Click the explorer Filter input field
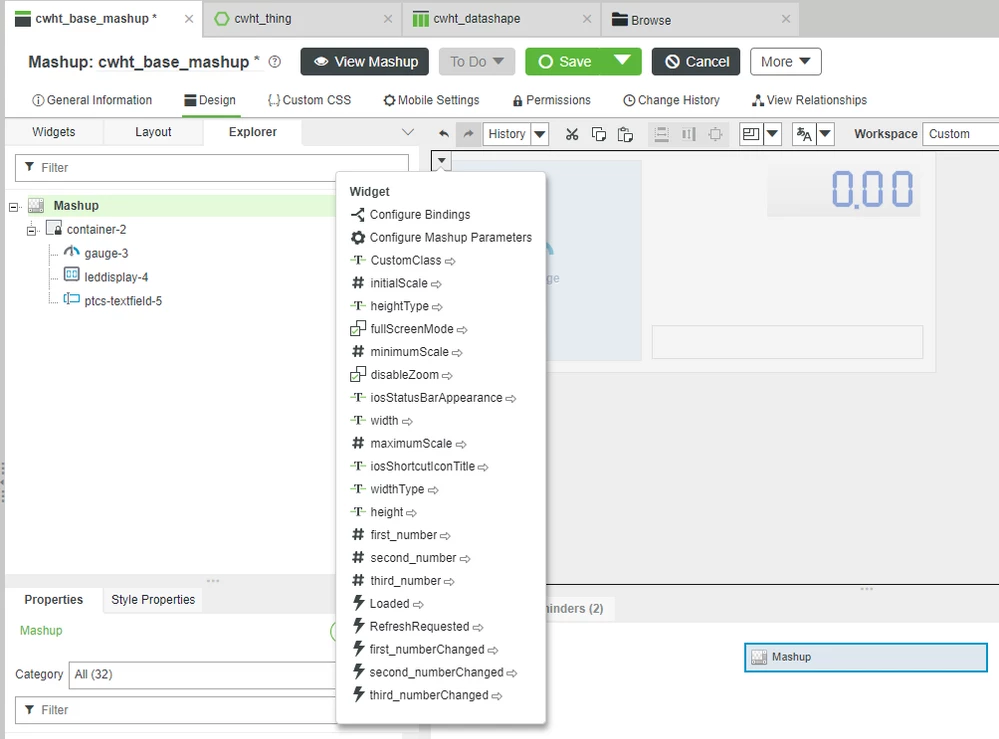 [212, 168]
